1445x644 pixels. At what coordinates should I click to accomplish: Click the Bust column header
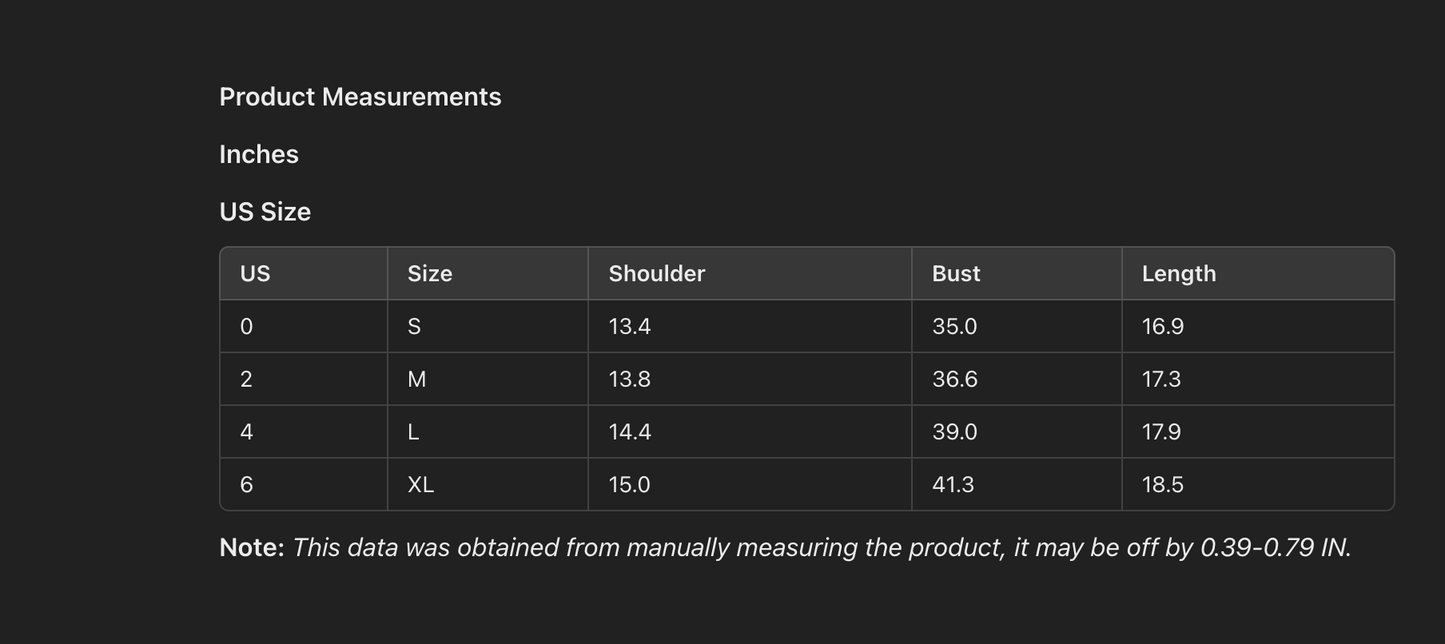pyautogui.click(x=956, y=274)
